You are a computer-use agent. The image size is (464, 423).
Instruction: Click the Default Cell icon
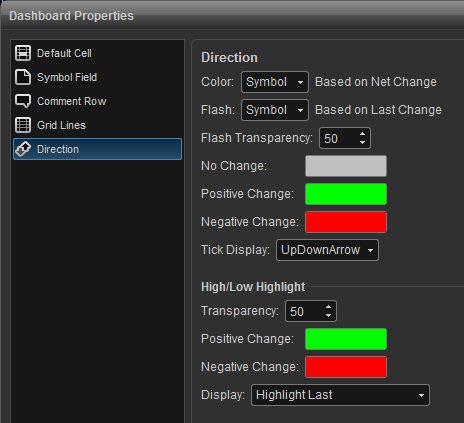coord(23,53)
